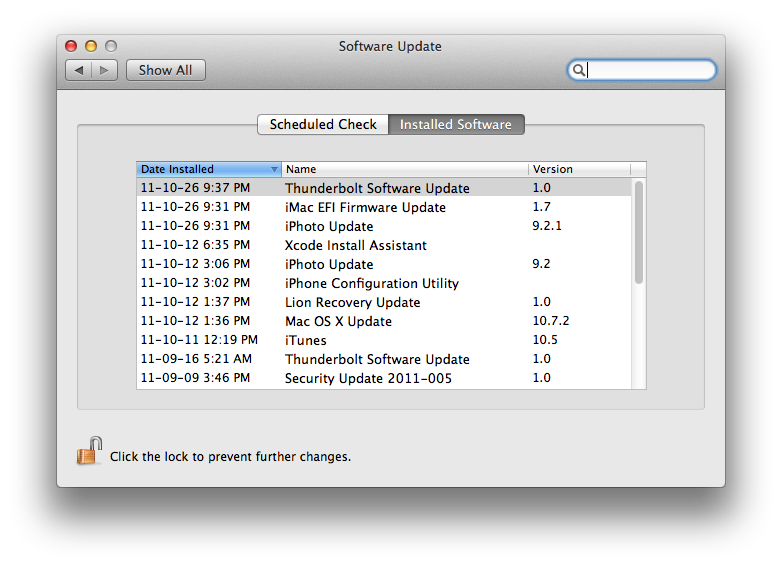The image size is (782, 566).
Task: Click the date 11-10-11 12:19 PM
Action: pos(199,340)
